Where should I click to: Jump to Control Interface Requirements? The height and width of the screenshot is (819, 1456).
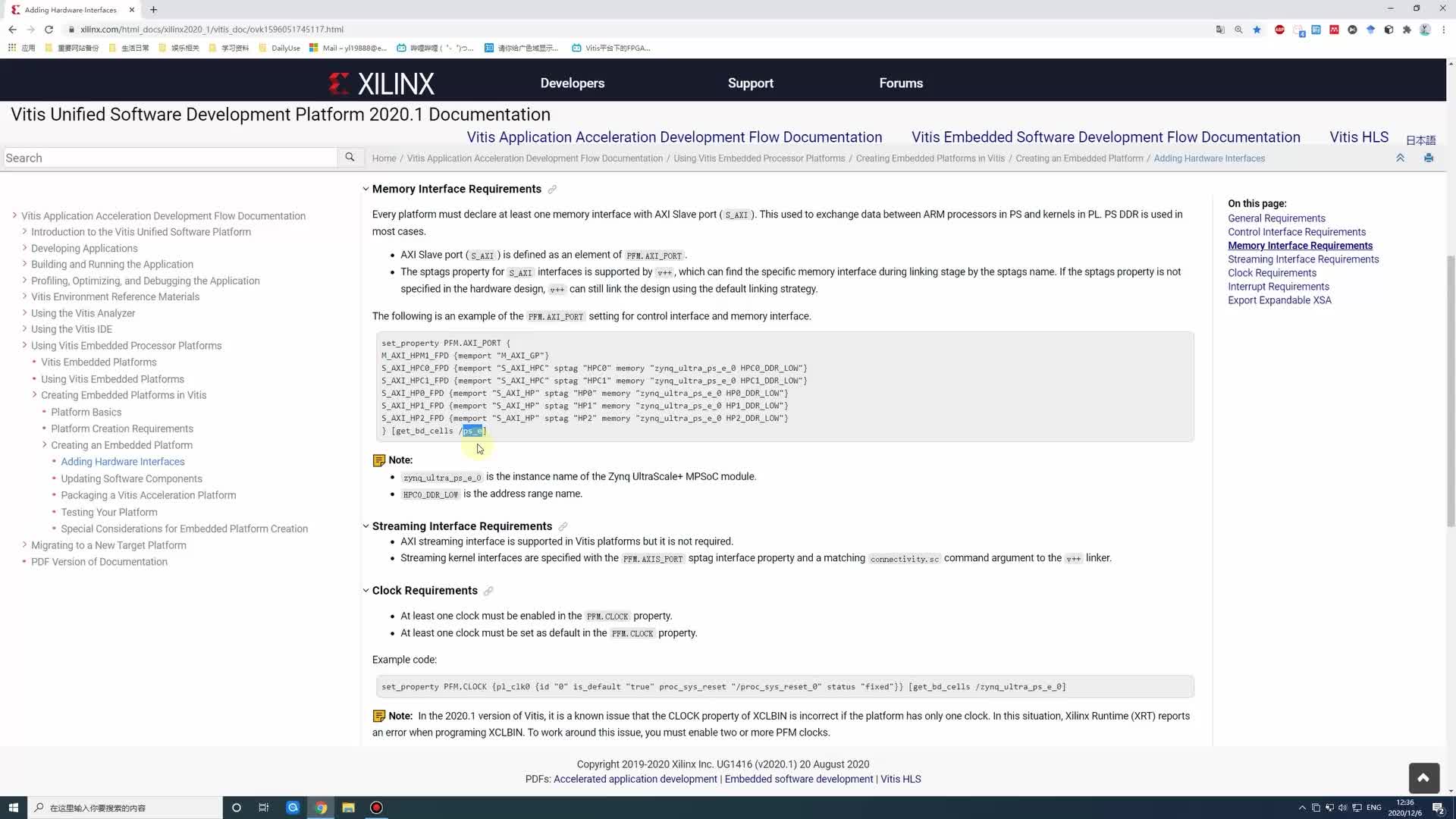[1297, 232]
